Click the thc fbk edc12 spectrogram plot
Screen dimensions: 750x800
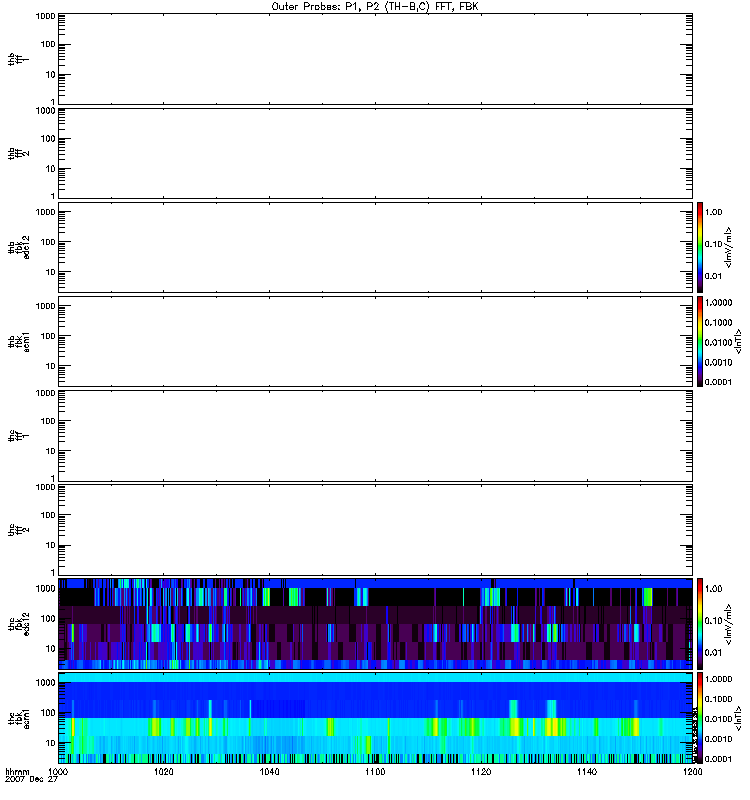tap(376, 623)
